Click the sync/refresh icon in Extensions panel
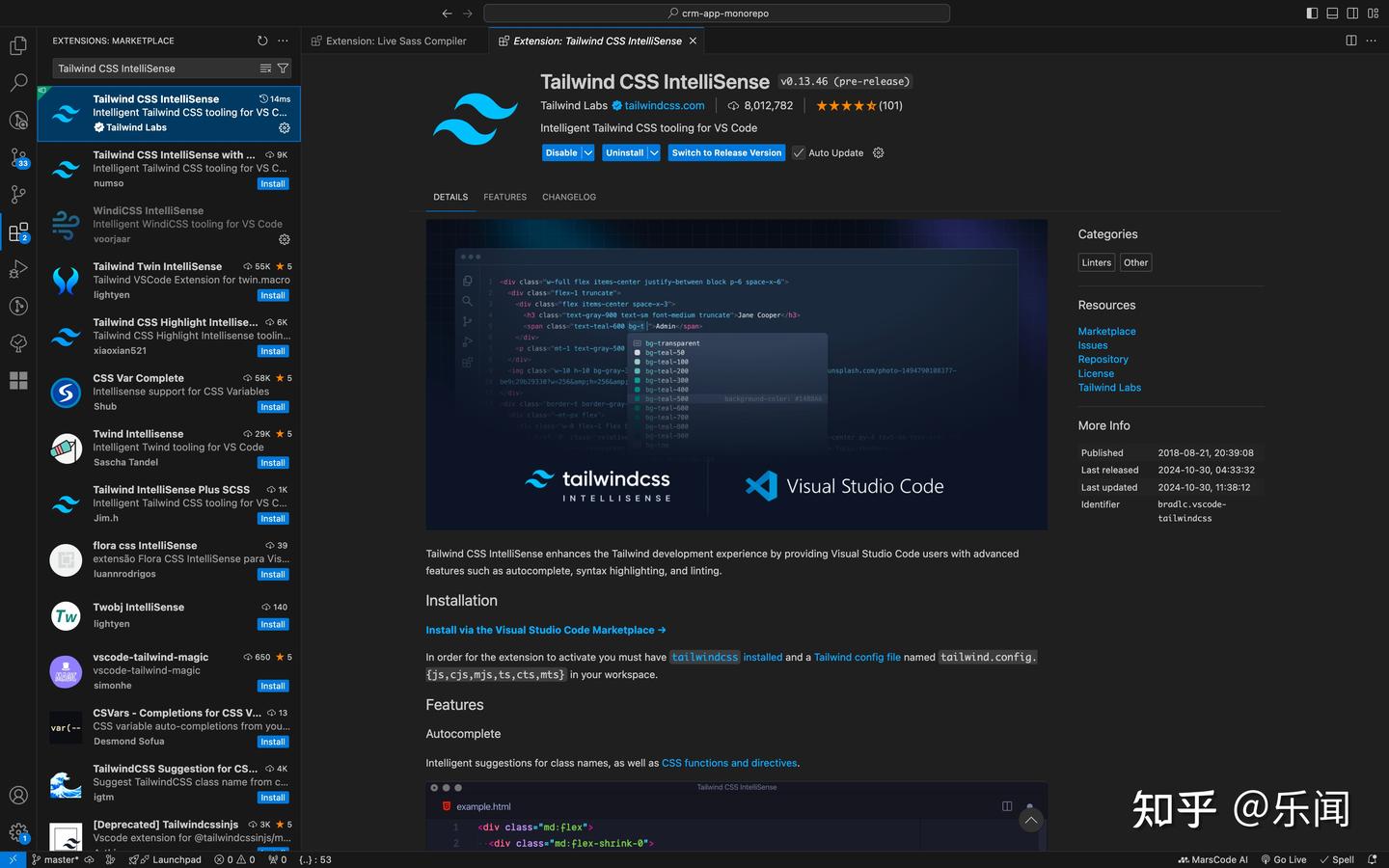Viewport: 1389px width, 868px height. tap(261, 41)
